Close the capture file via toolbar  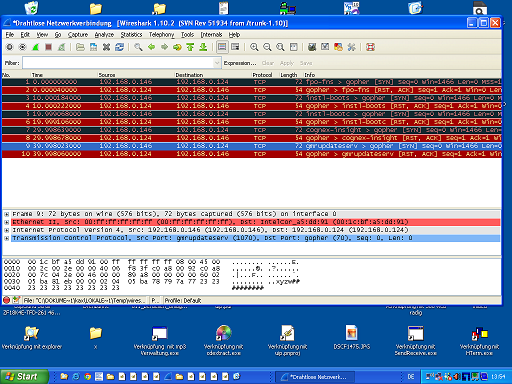[106, 47]
